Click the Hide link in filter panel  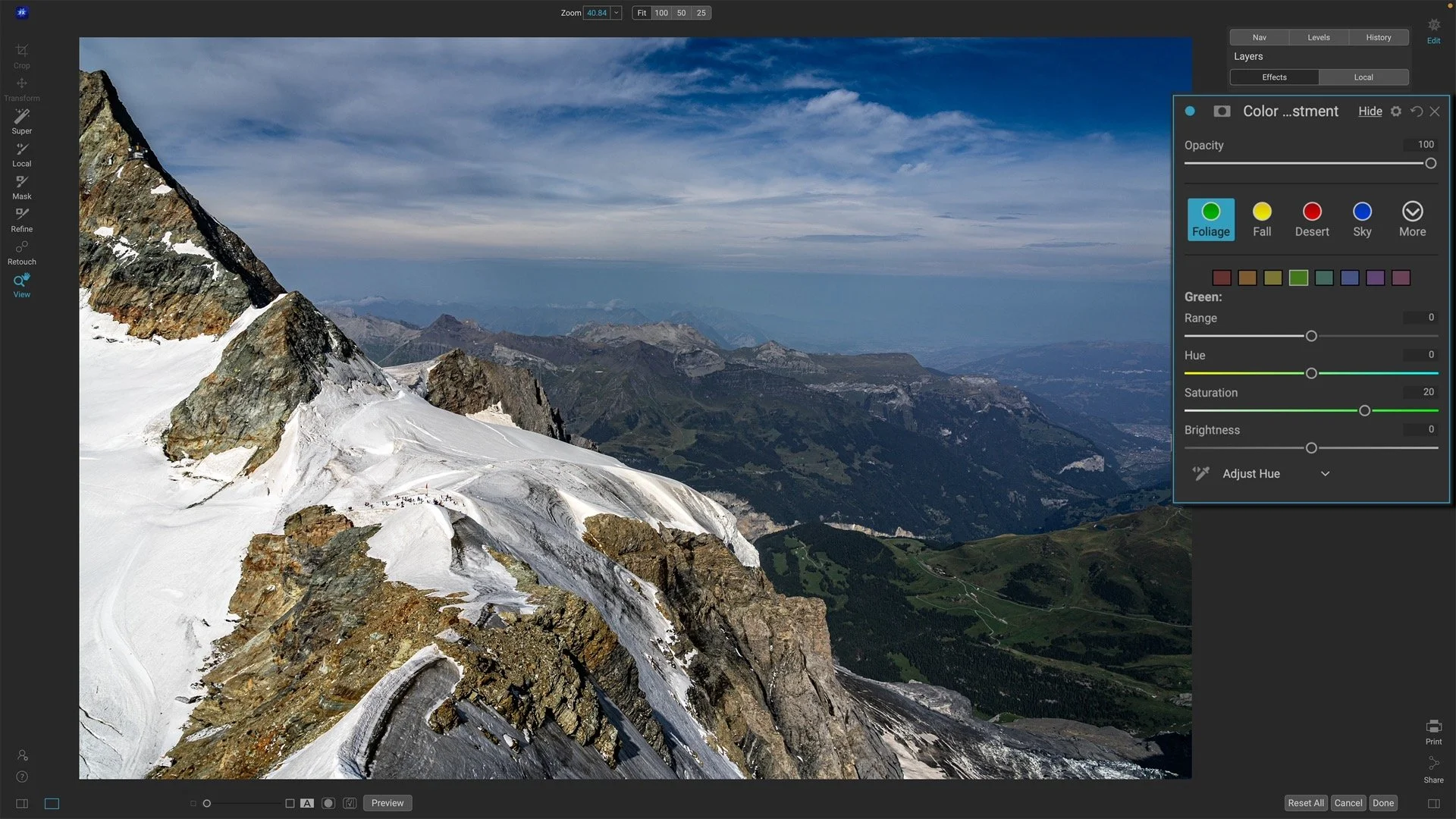1370,111
